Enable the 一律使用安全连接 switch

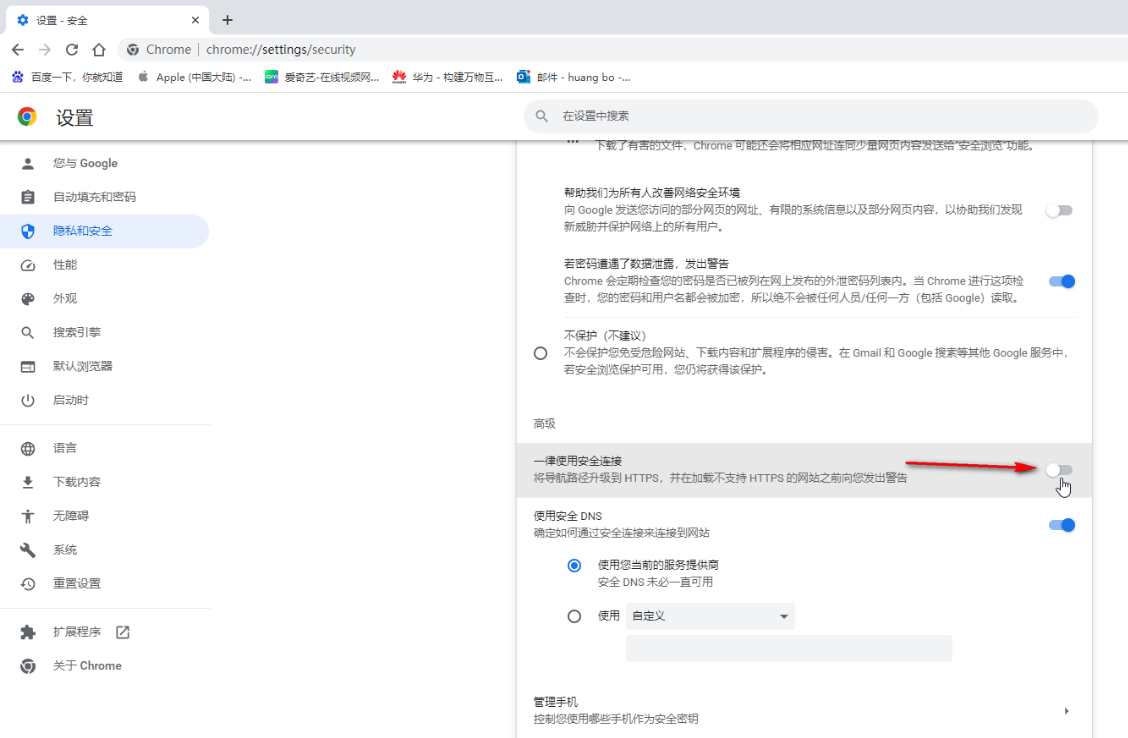point(1060,470)
